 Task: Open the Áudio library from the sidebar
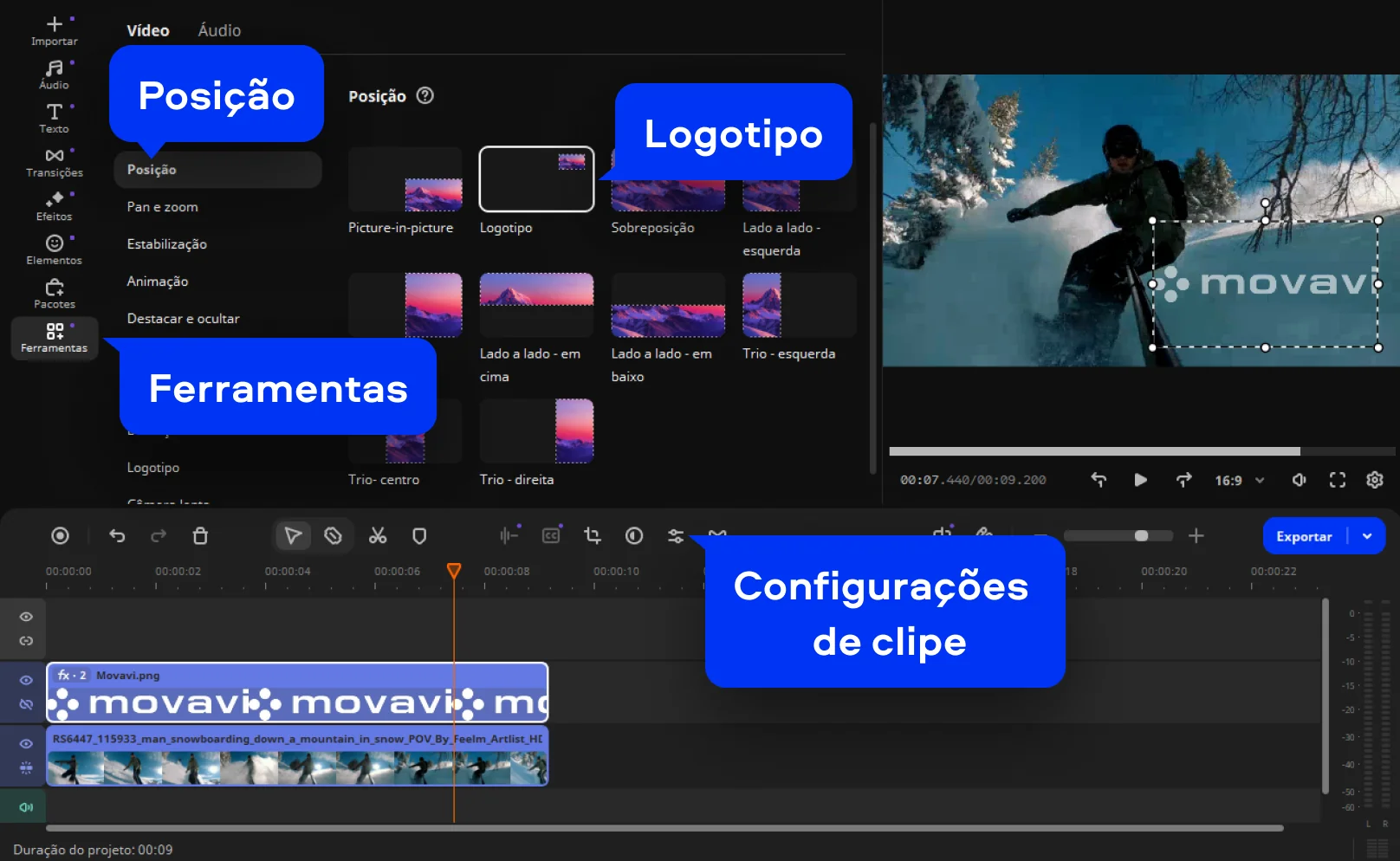54,74
